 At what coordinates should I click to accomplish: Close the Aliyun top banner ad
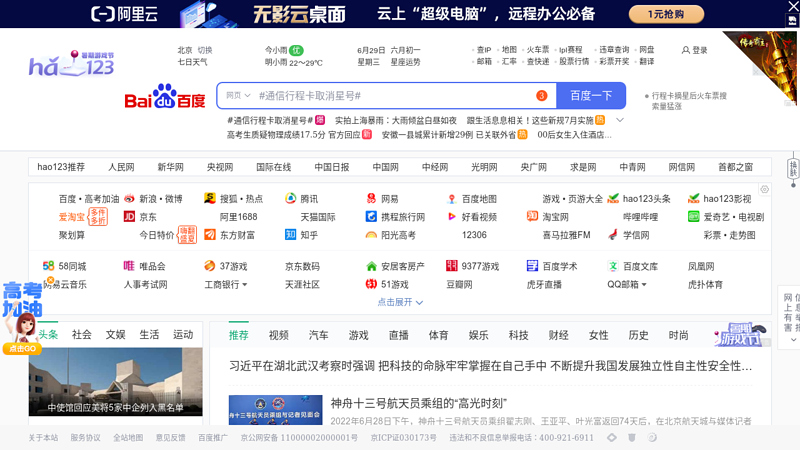click(793, 6)
